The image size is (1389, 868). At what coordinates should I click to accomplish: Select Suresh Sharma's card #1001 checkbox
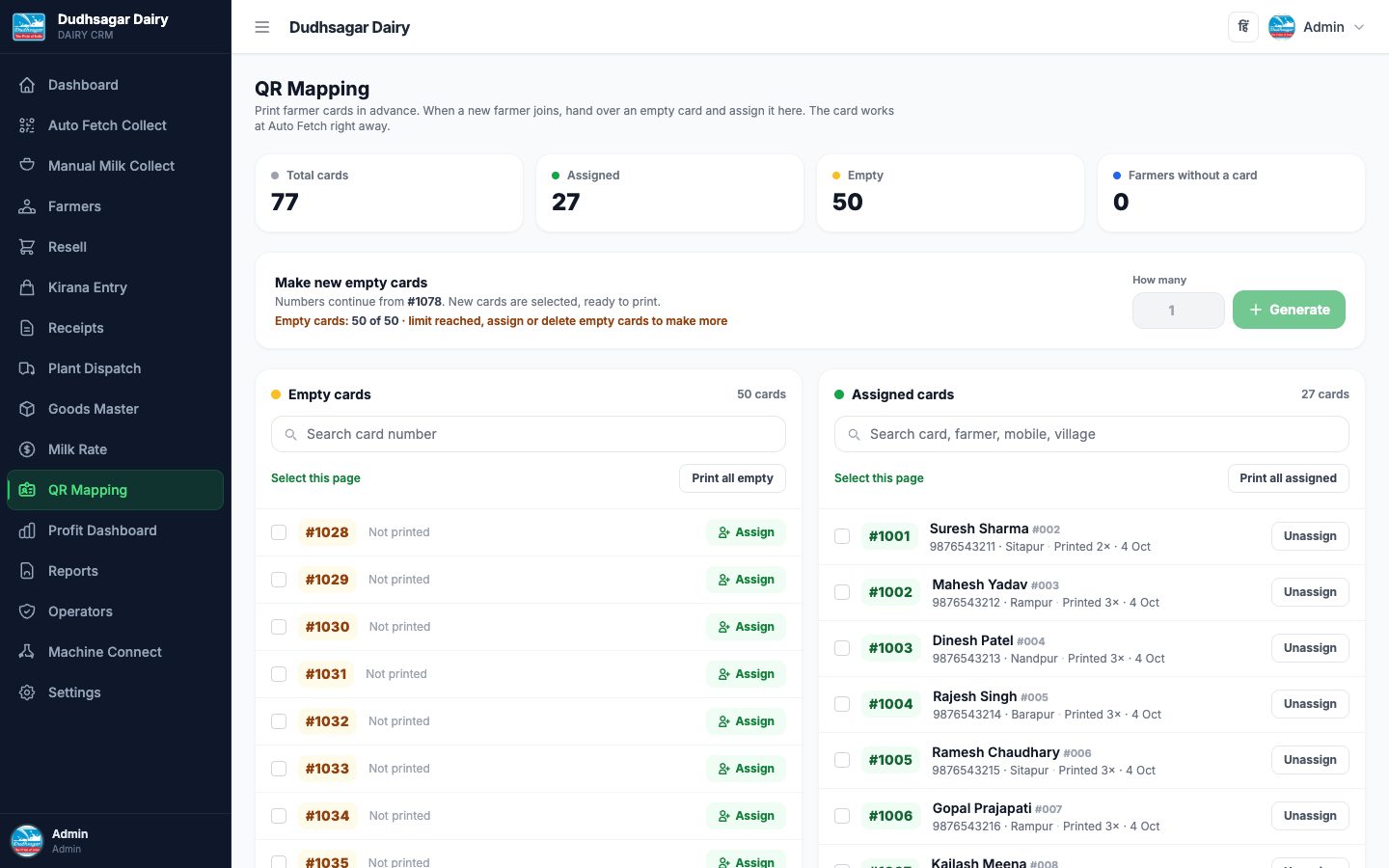(842, 536)
